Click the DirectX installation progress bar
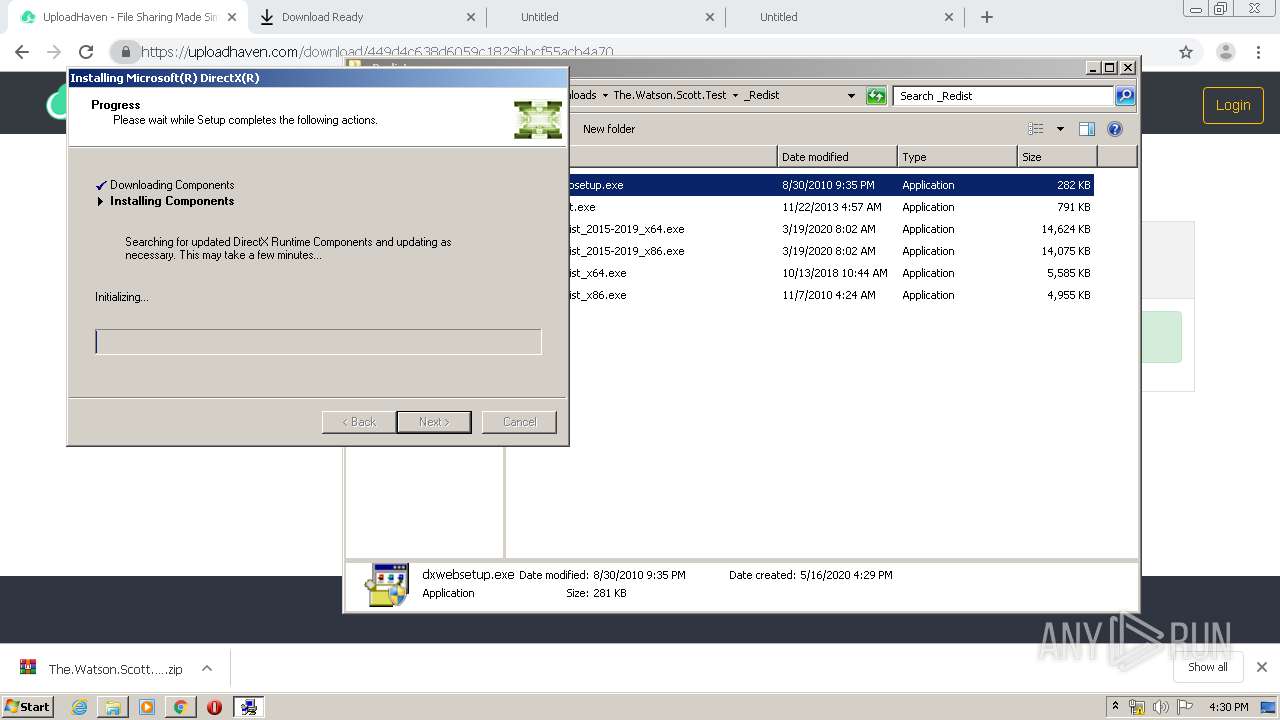This screenshot has width=1280, height=720. coord(318,342)
